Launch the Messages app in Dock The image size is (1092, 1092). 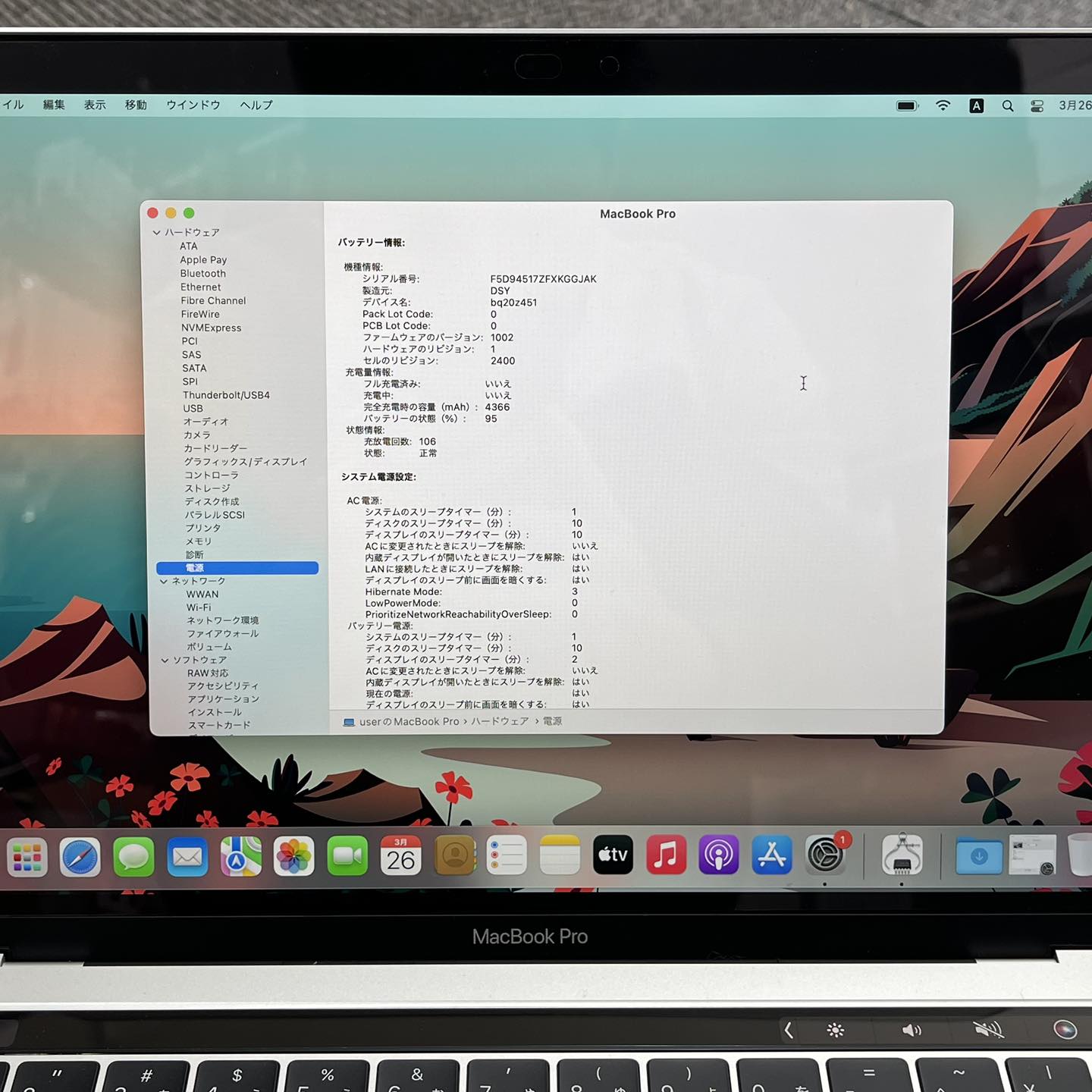point(133,858)
